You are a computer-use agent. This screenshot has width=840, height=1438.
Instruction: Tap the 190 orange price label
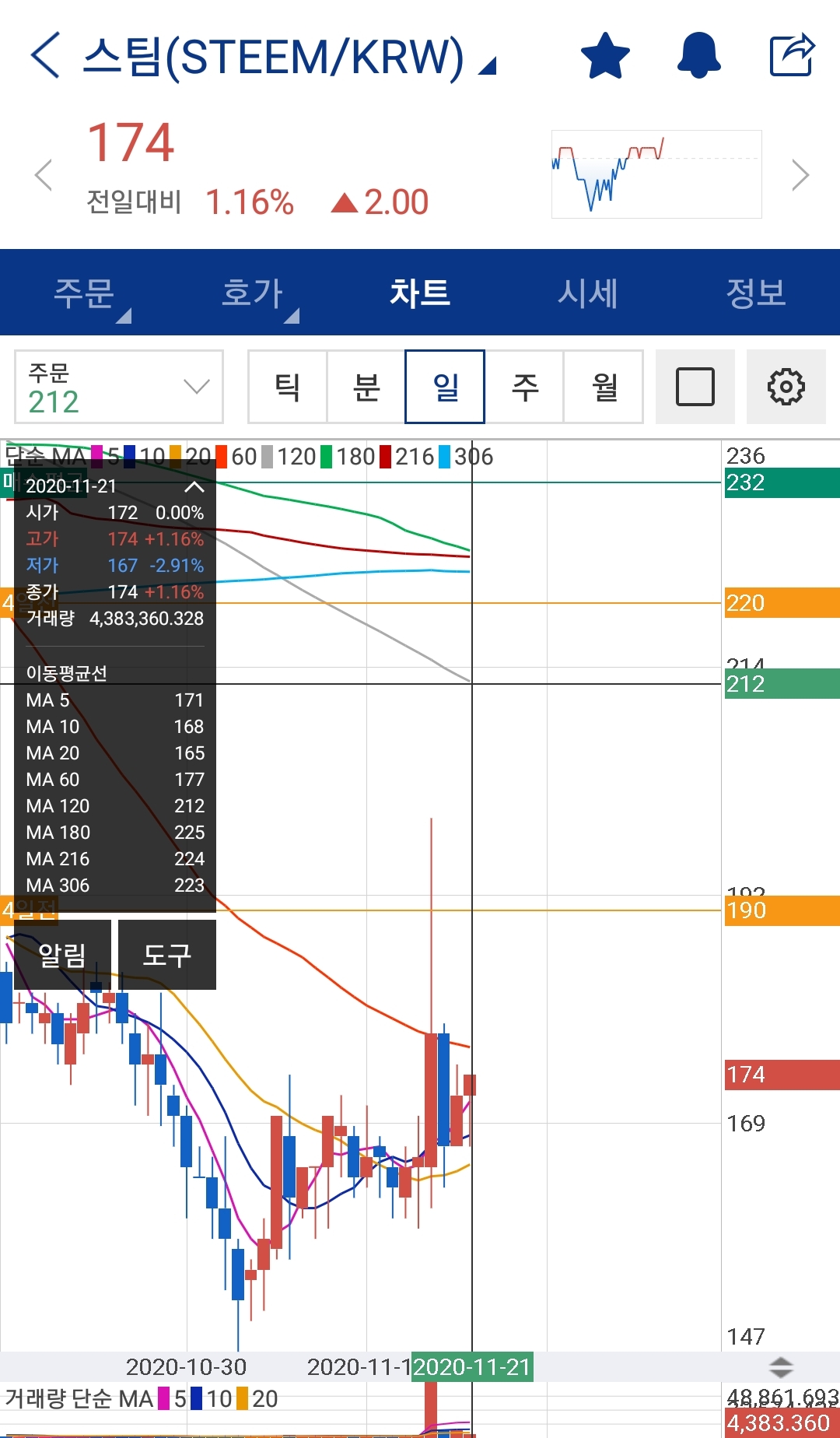(782, 910)
